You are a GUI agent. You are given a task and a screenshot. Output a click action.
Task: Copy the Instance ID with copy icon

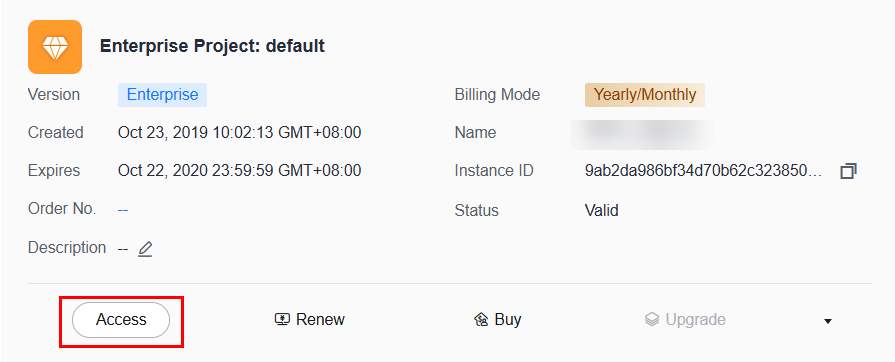[848, 171]
